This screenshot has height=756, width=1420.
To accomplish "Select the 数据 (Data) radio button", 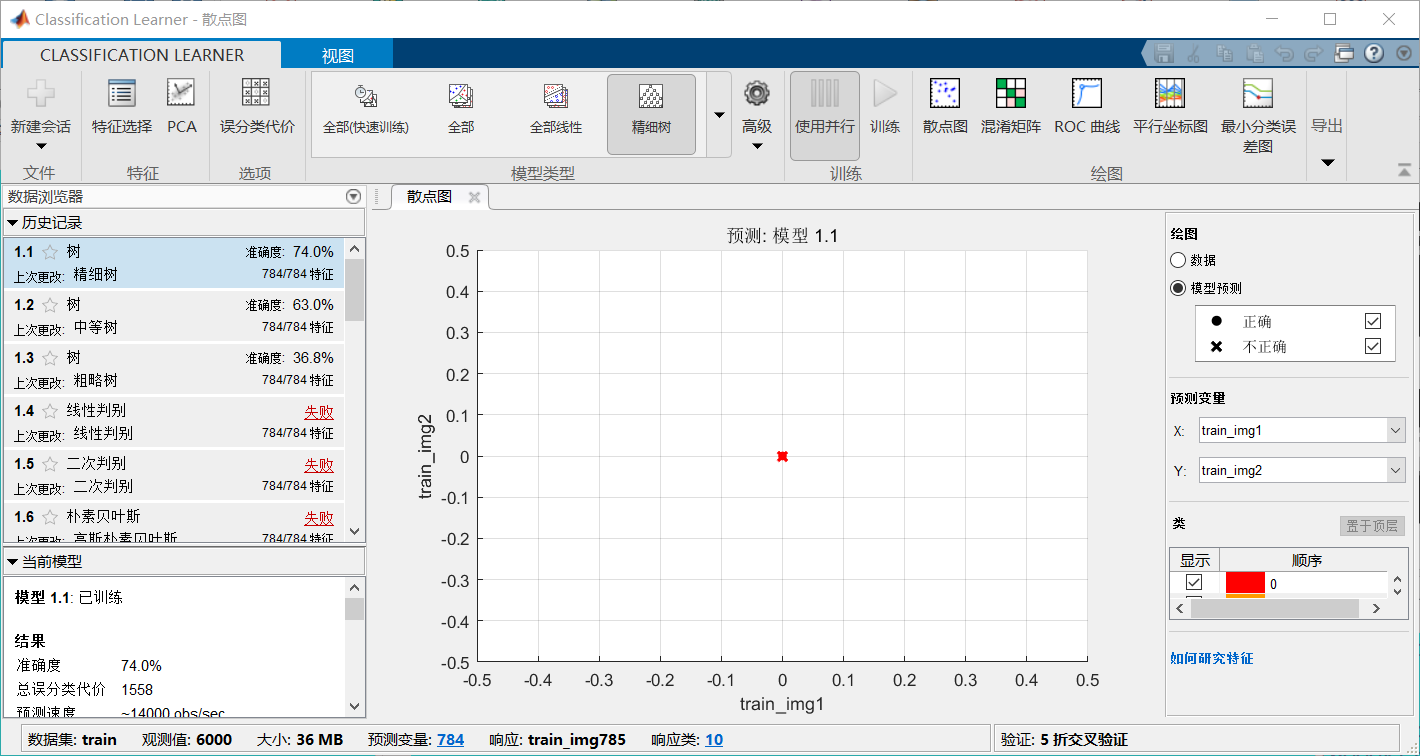I will 1178,260.
